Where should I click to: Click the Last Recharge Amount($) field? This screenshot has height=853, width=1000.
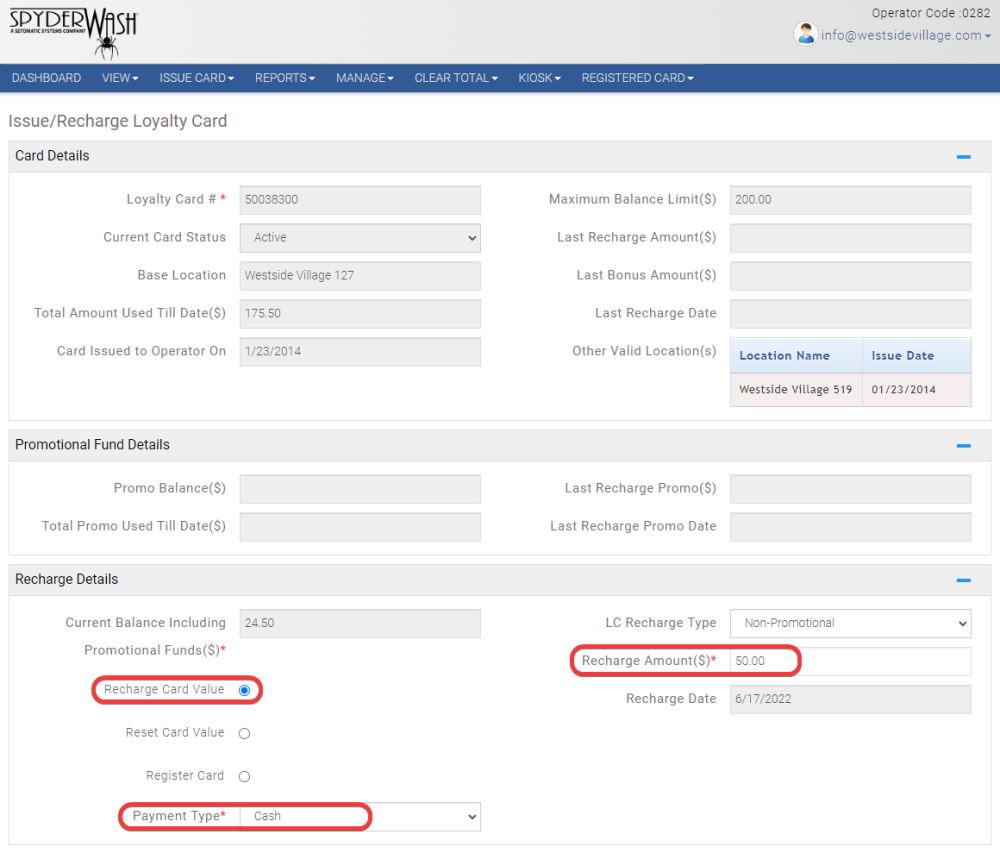coord(851,238)
